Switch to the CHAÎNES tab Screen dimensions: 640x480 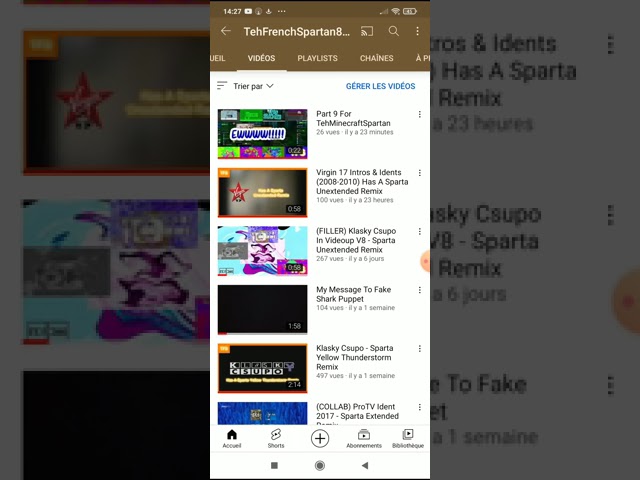pos(377,58)
